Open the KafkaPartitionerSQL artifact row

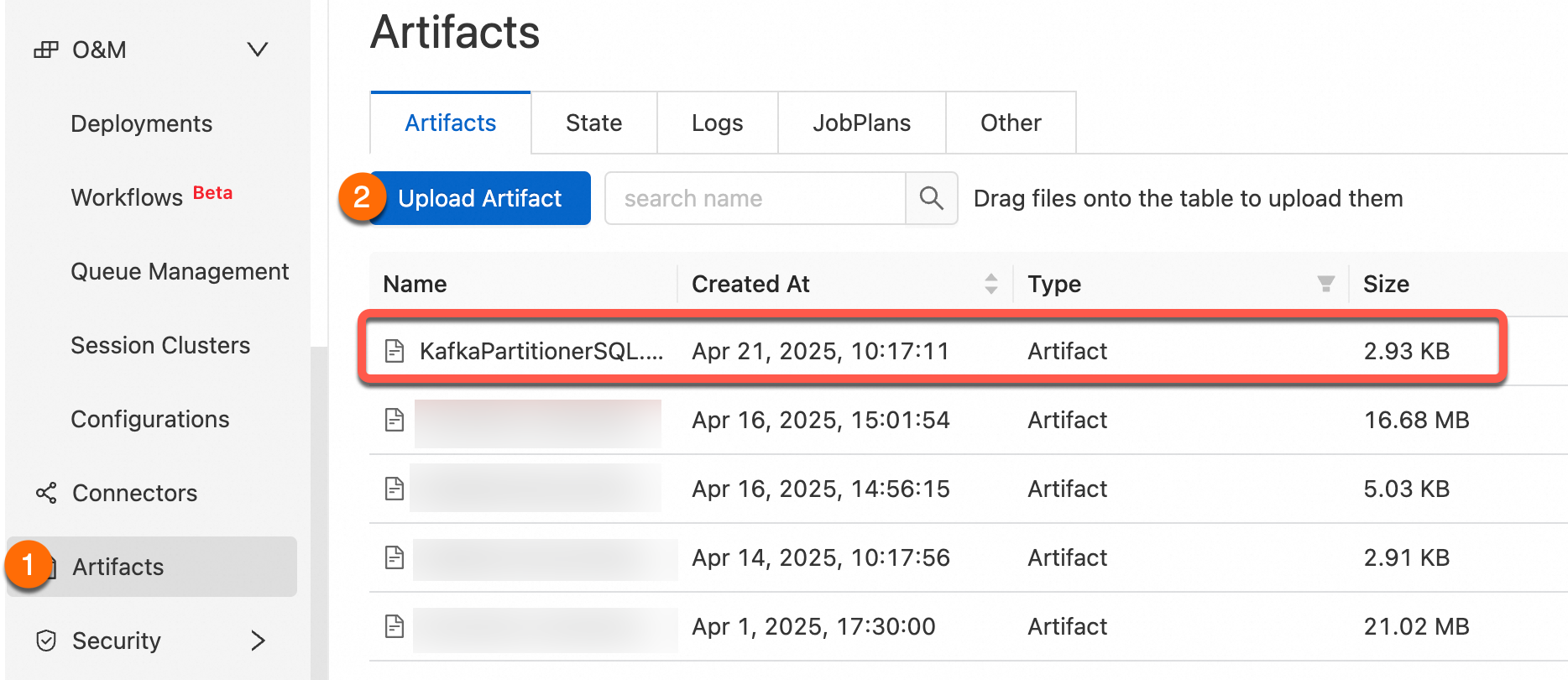[x=541, y=351]
